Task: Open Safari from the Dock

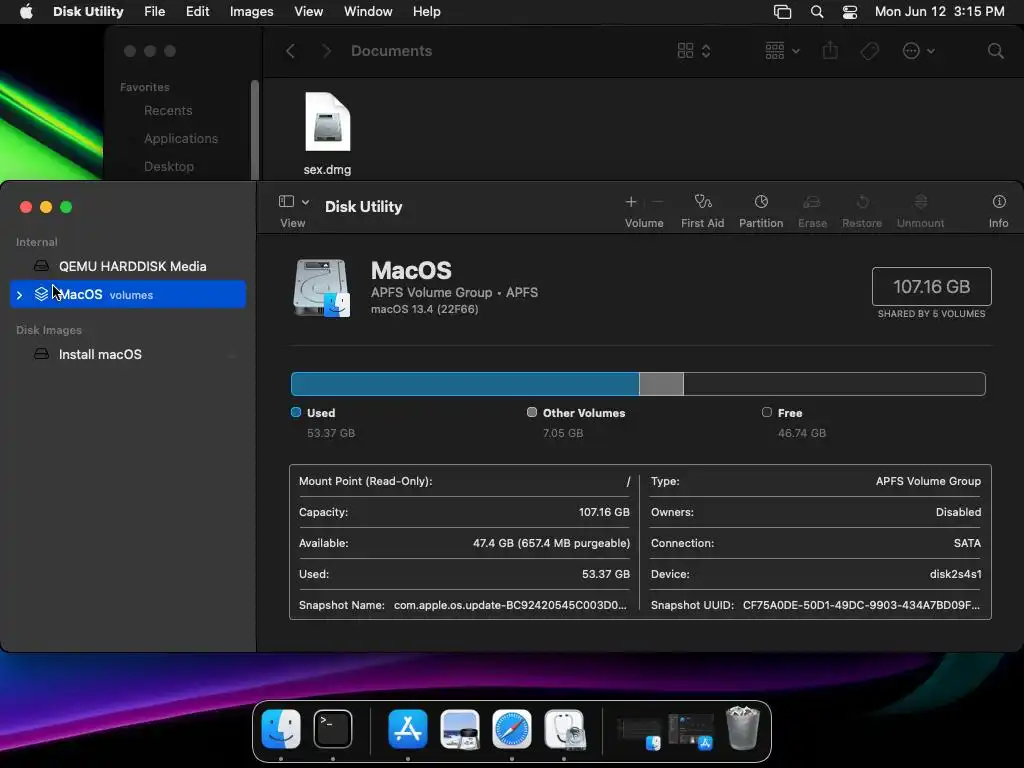Action: (512, 729)
